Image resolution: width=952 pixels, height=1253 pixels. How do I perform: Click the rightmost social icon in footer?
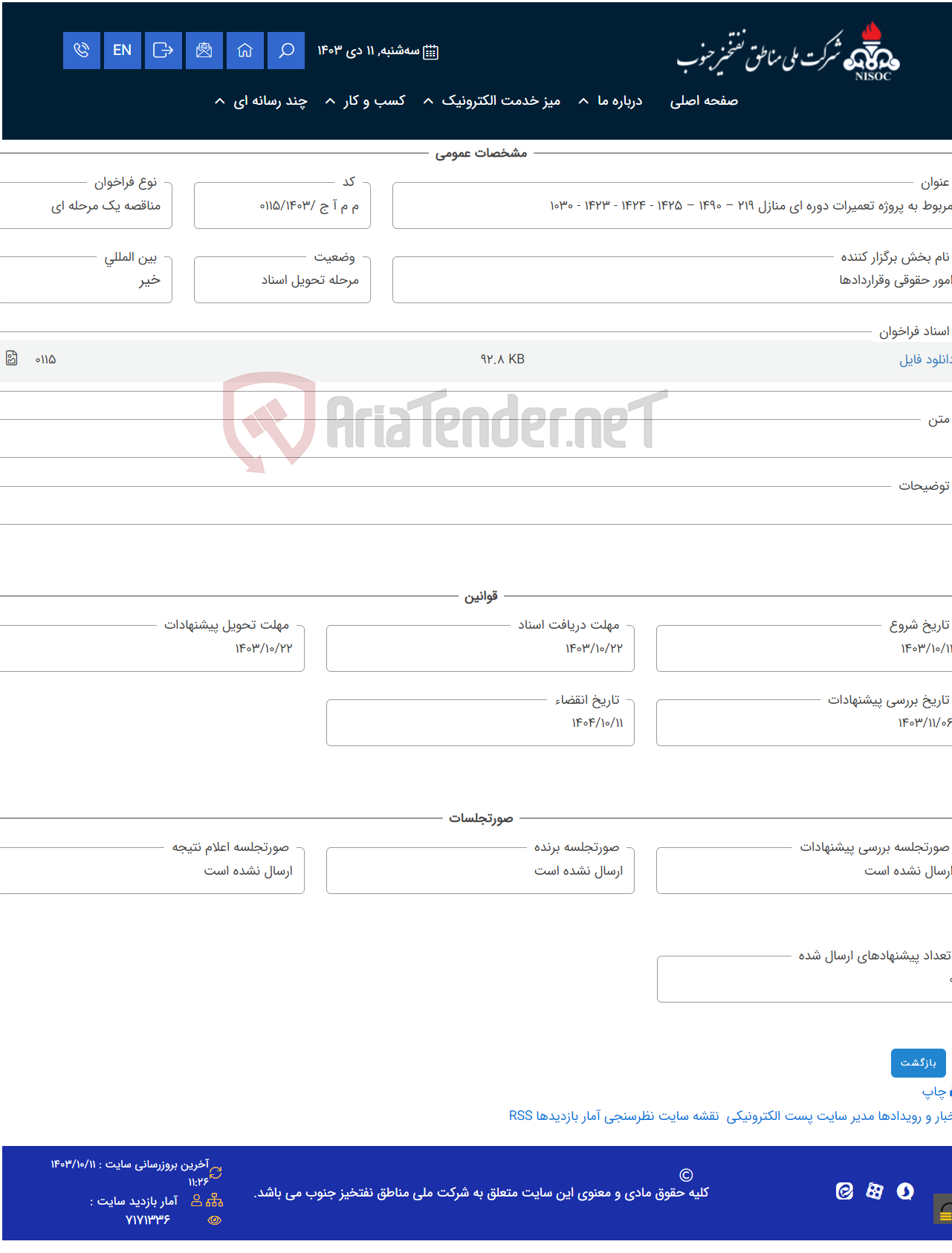(904, 1191)
